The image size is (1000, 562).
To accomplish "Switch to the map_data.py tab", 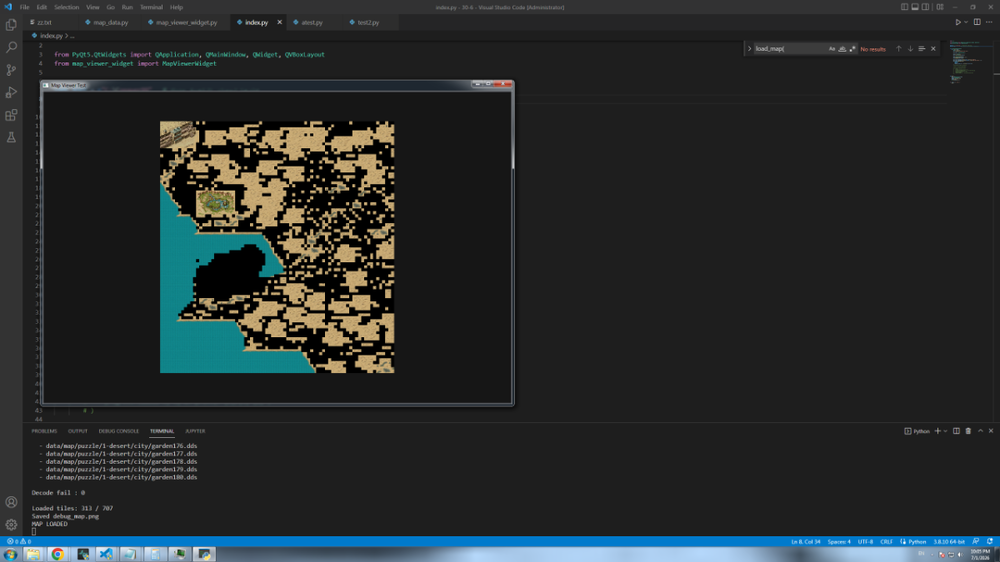I will click(x=110, y=22).
